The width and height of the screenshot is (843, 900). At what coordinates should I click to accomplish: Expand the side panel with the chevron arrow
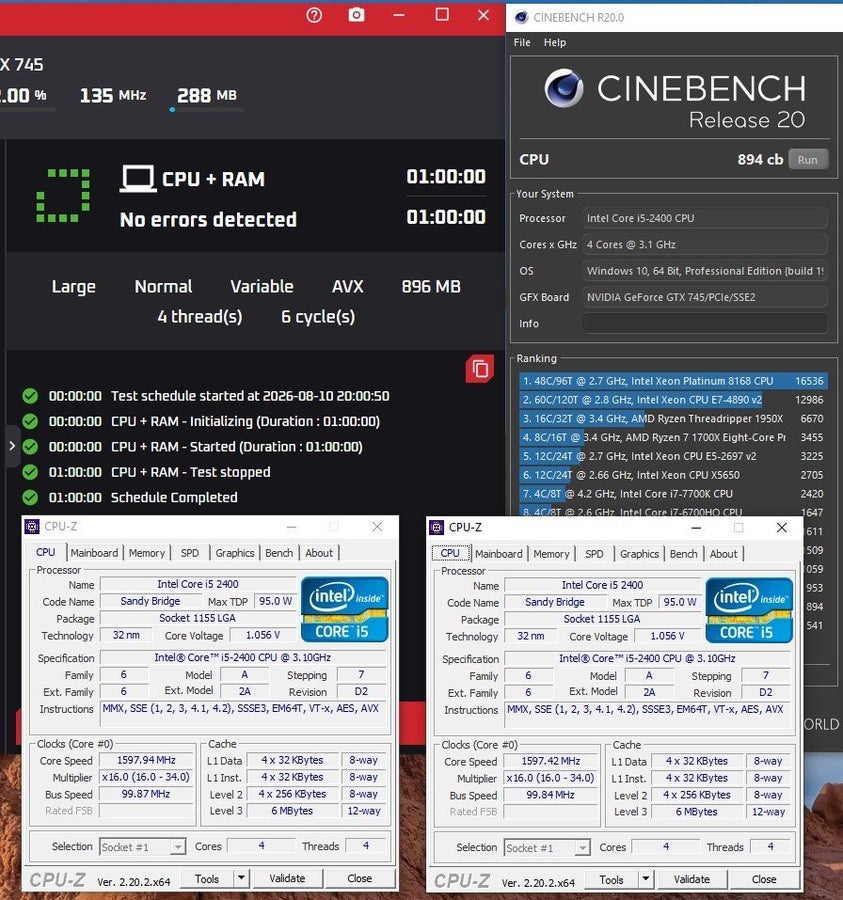pyautogui.click(x=12, y=445)
